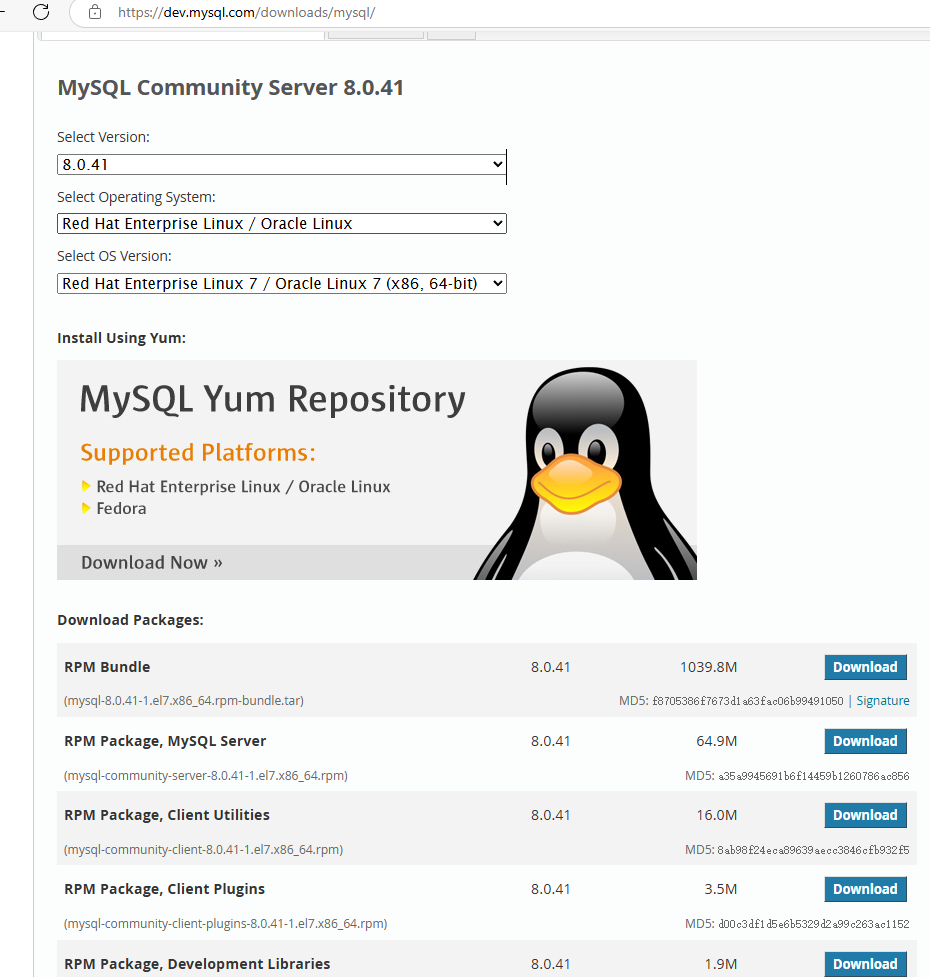Click the MySQL Community Server 8.0.41 heading
930x977 pixels.
(231, 88)
